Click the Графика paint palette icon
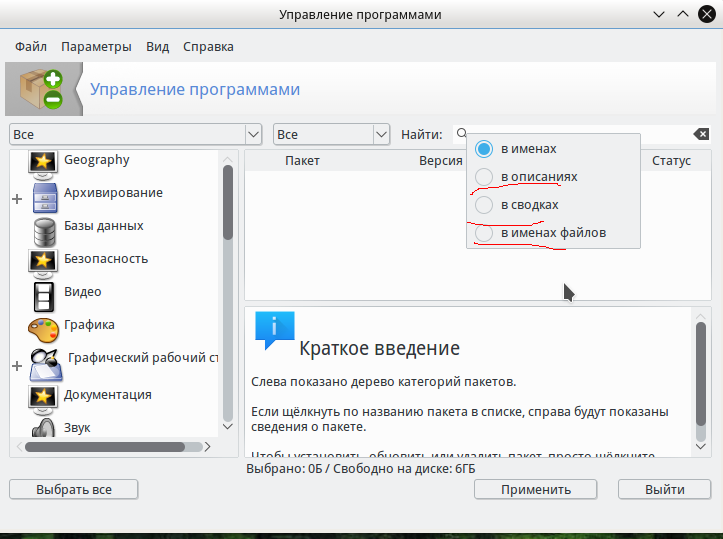Viewport: 723px width, 539px height. point(43,330)
